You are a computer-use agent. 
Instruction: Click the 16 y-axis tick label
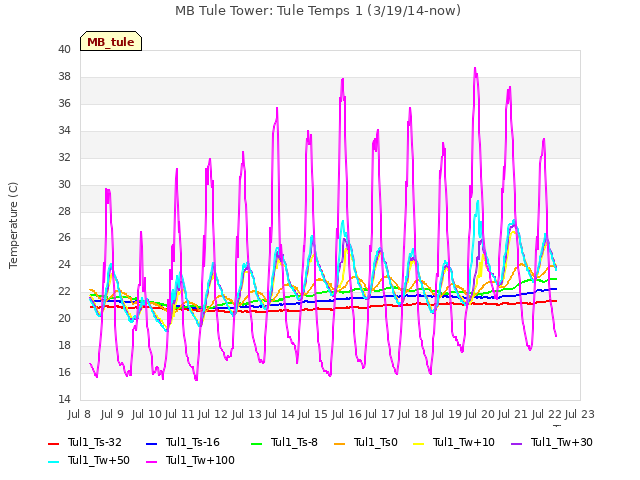64,372
